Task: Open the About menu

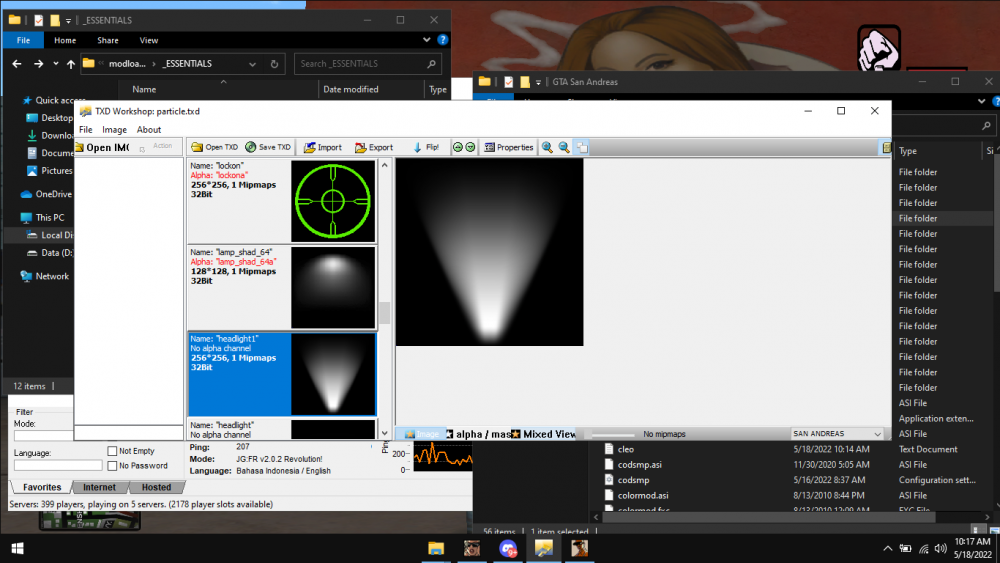Action: pyautogui.click(x=149, y=129)
